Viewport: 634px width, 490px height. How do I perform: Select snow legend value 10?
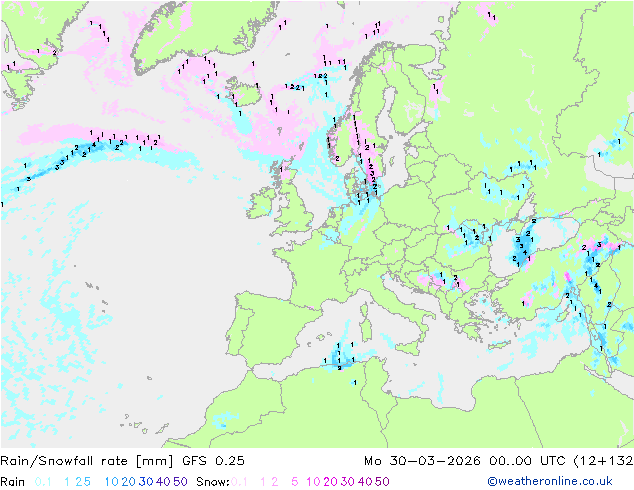pyautogui.click(x=313, y=482)
